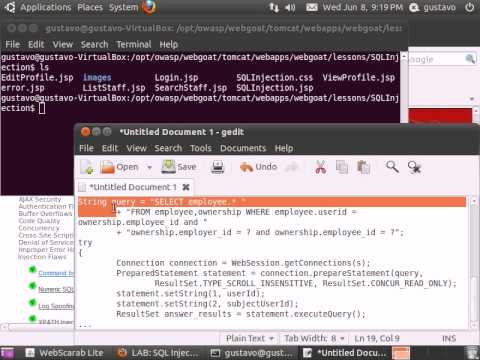The image size is (480, 360).
Task: Open terminal Edit menu
Action: (36, 44)
